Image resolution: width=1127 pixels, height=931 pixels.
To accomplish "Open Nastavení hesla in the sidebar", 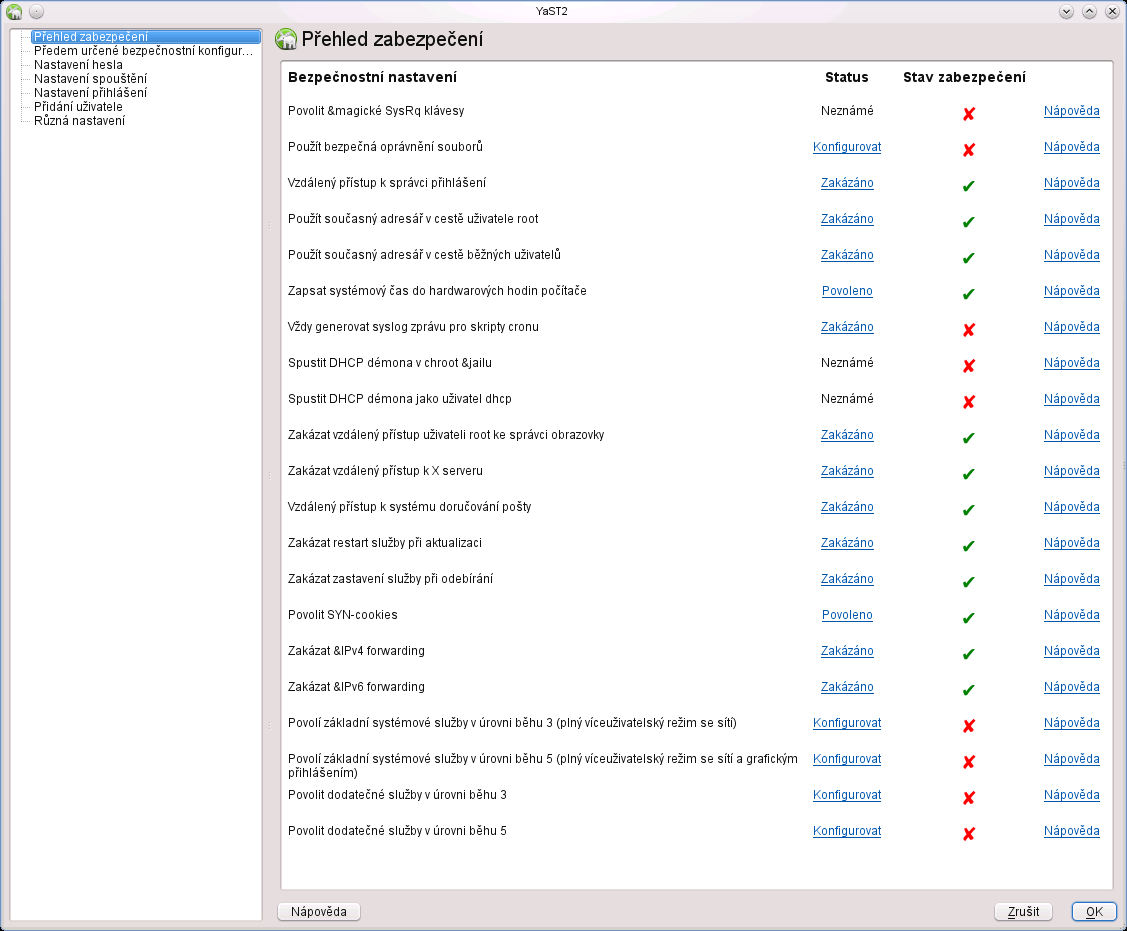I will [78, 65].
